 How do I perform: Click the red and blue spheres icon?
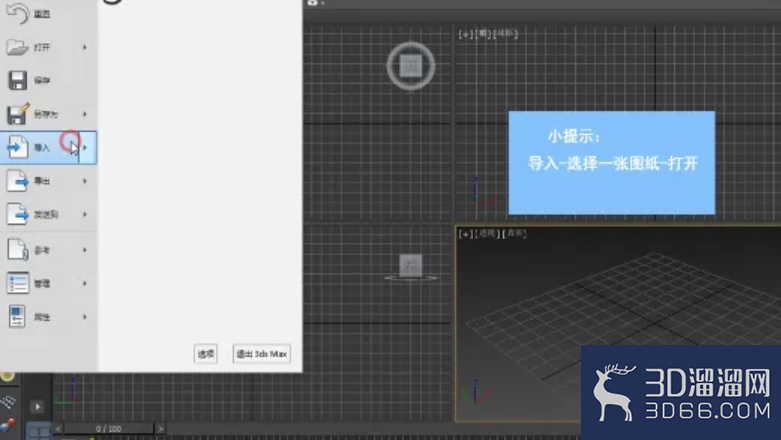[x=7, y=426]
